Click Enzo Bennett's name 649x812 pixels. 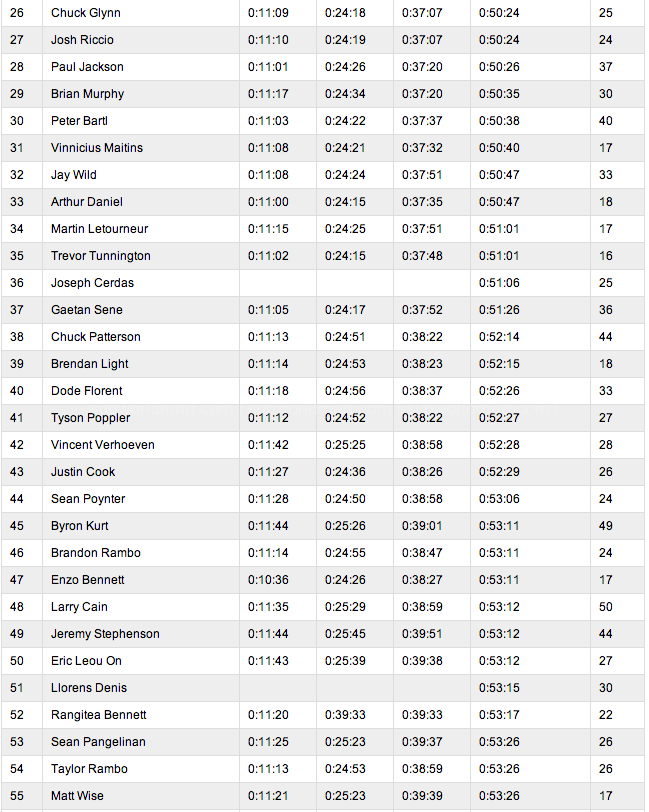(x=88, y=580)
